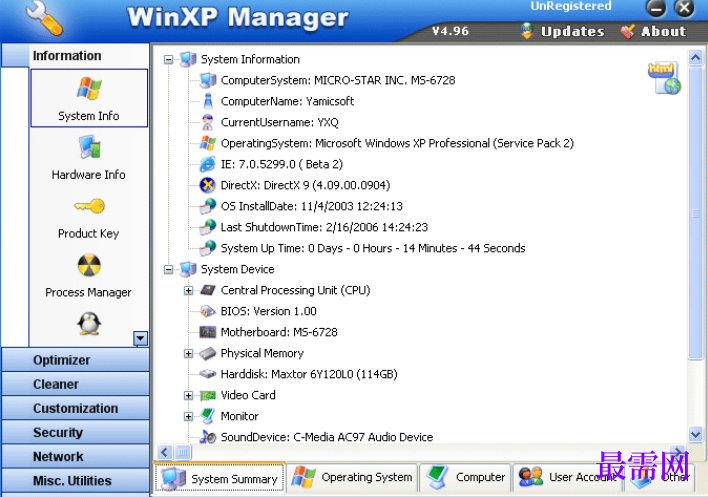The width and height of the screenshot is (708, 497).
Task: Click the UnRegistered label
Action: (x=571, y=6)
